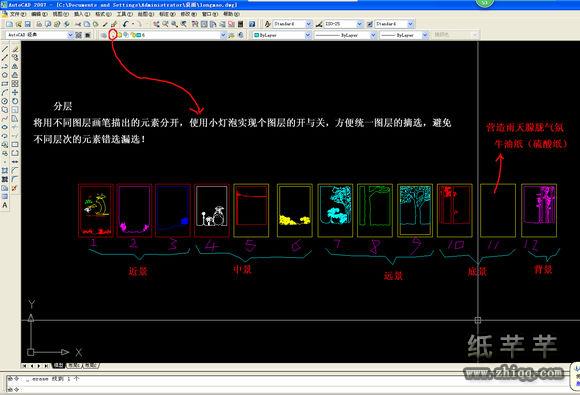Viewport: 580px width, 395px height.
Task: Open the Help question-mark icon
Action: [252, 24]
